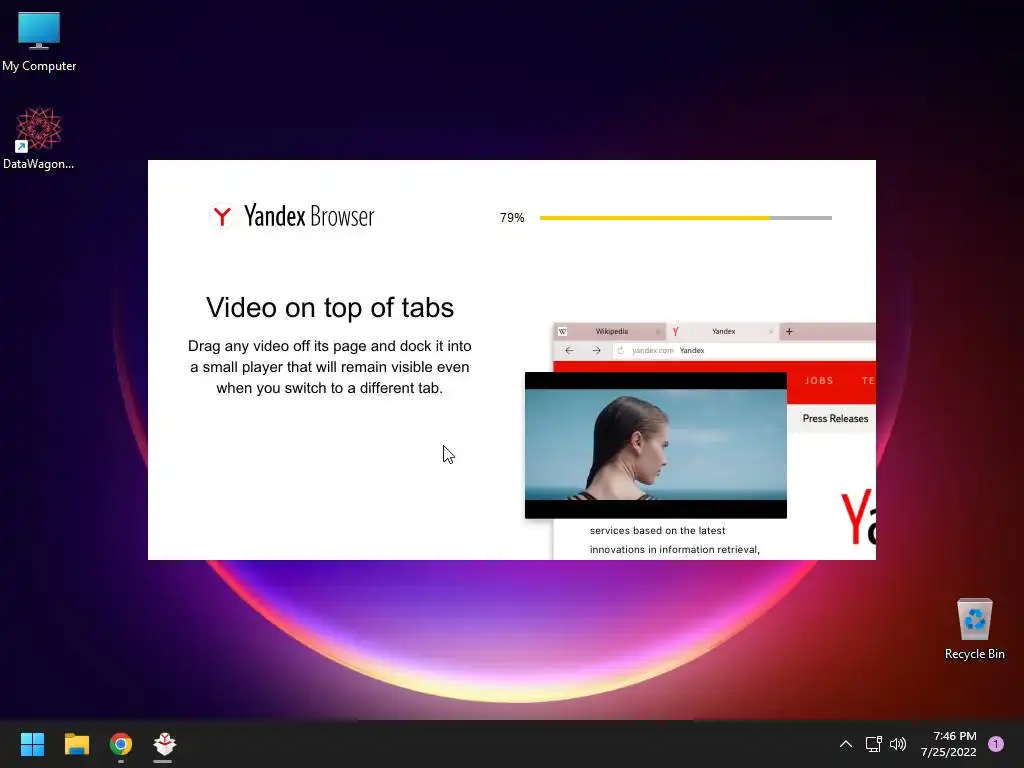Click the JOBS menu item in illustration
The width and height of the screenshot is (1024, 768).
coord(819,380)
